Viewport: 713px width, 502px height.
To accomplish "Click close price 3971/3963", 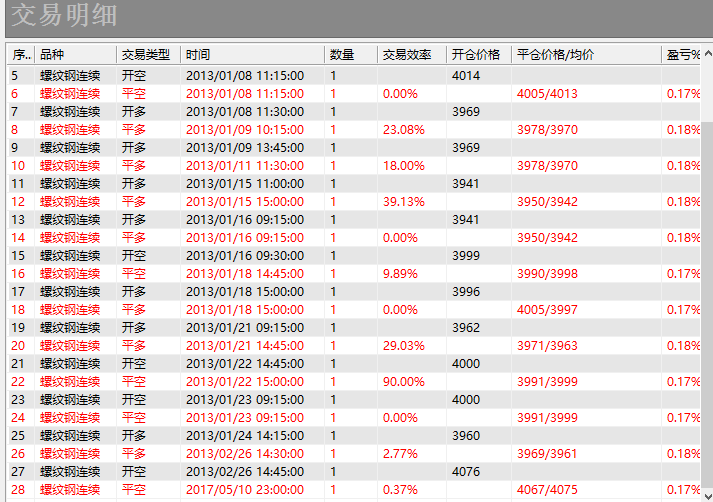I will click(x=547, y=346).
